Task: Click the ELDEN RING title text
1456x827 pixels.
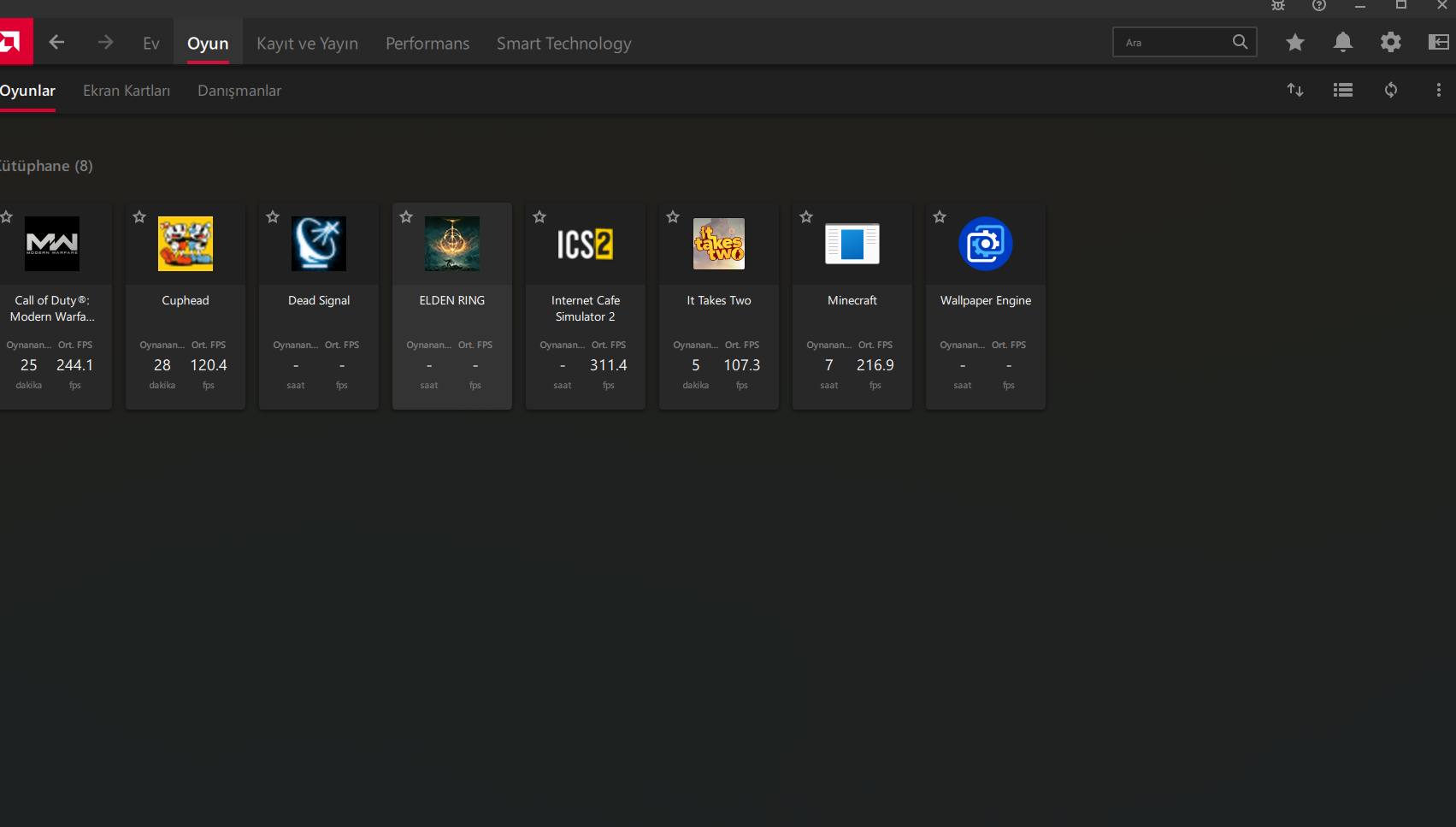Action: 452,300
